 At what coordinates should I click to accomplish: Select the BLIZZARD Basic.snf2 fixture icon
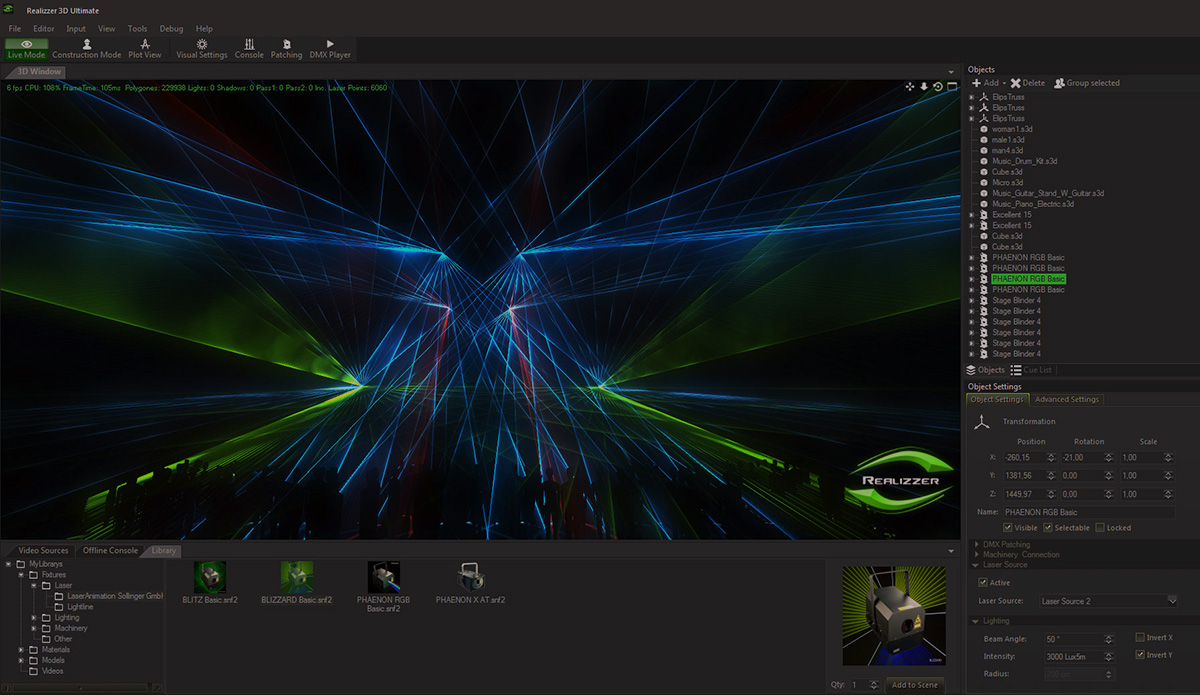(x=296, y=576)
